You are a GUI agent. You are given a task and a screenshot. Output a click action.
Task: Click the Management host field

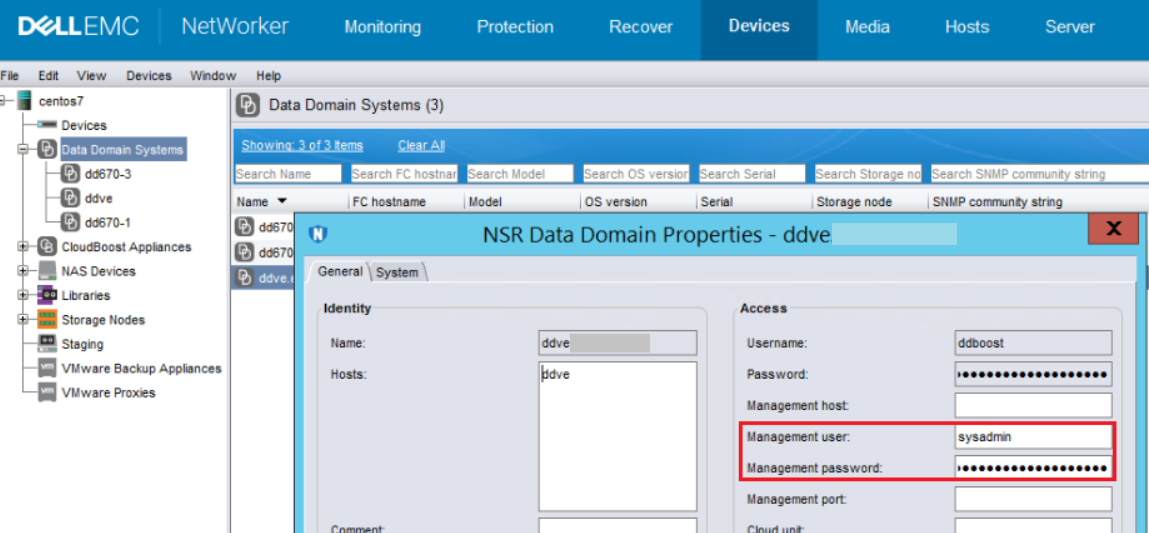point(1033,405)
